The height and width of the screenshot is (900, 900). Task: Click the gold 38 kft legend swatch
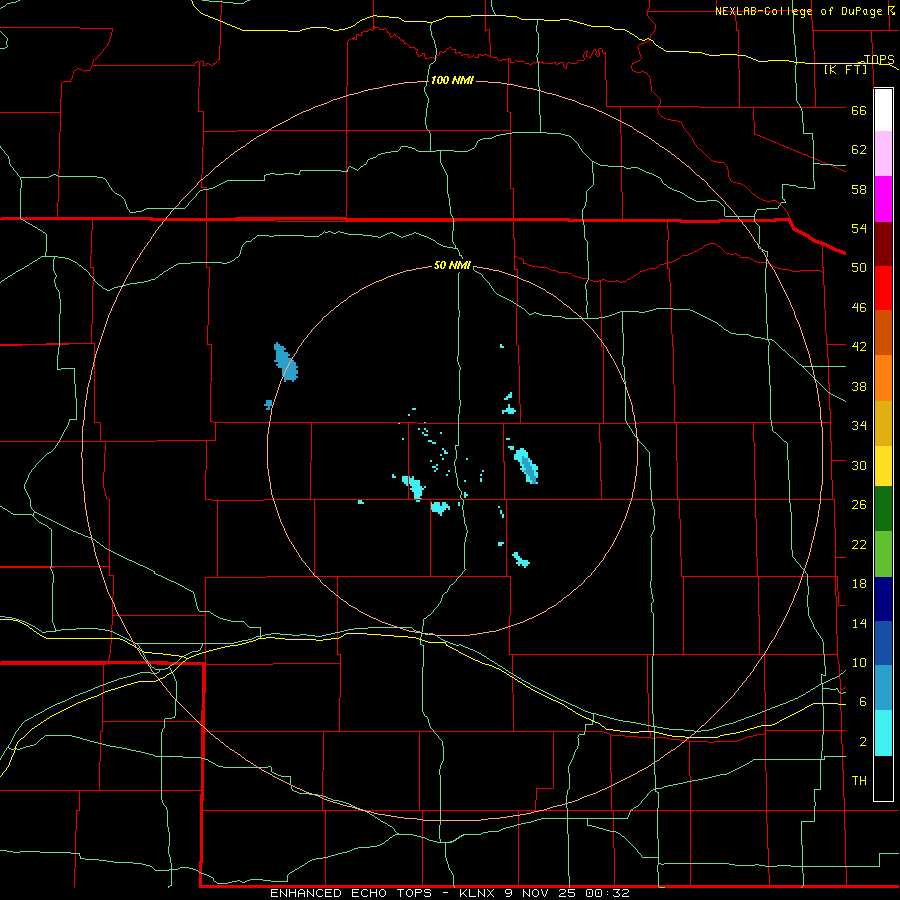pyautogui.click(x=883, y=424)
